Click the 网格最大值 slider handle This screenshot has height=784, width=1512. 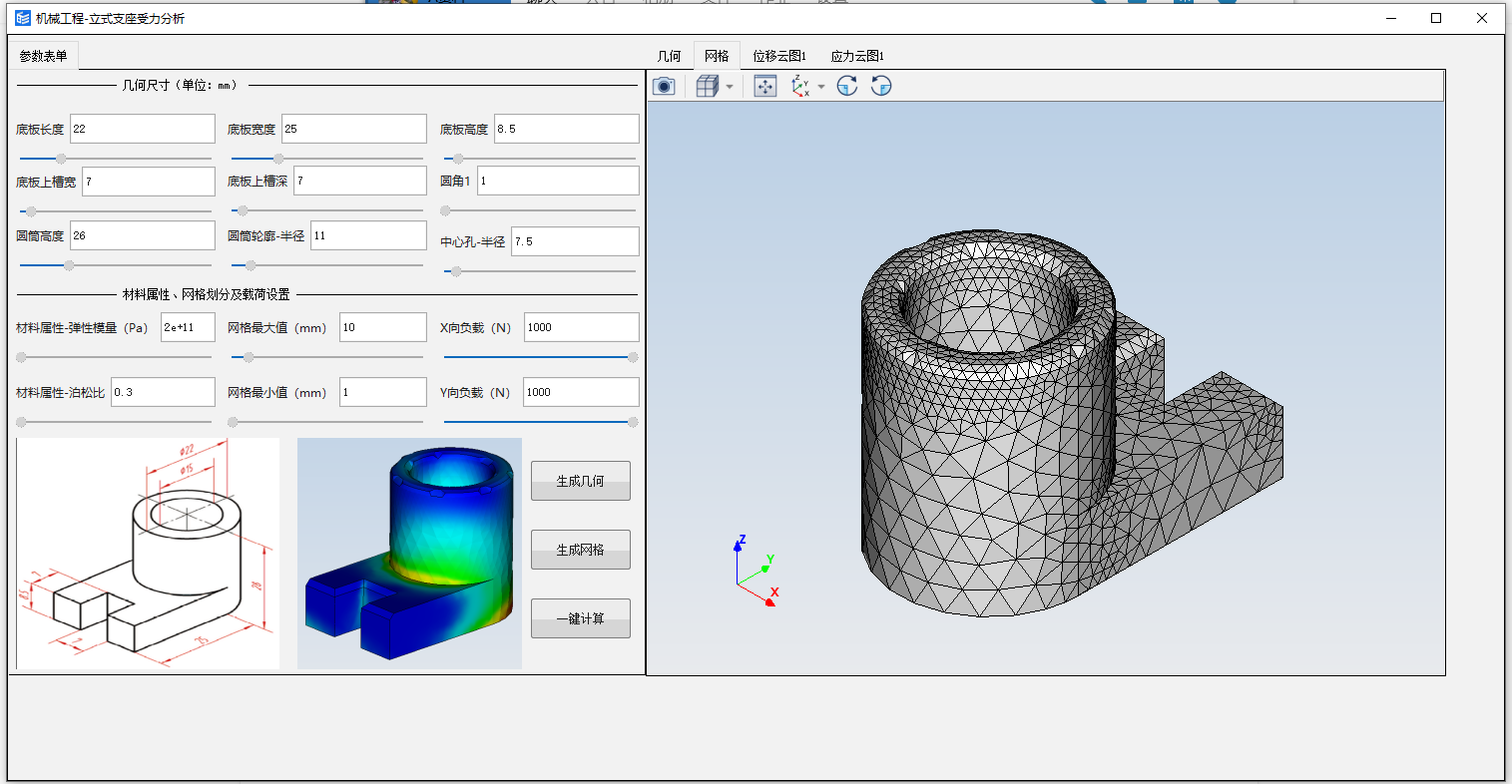tap(249, 357)
